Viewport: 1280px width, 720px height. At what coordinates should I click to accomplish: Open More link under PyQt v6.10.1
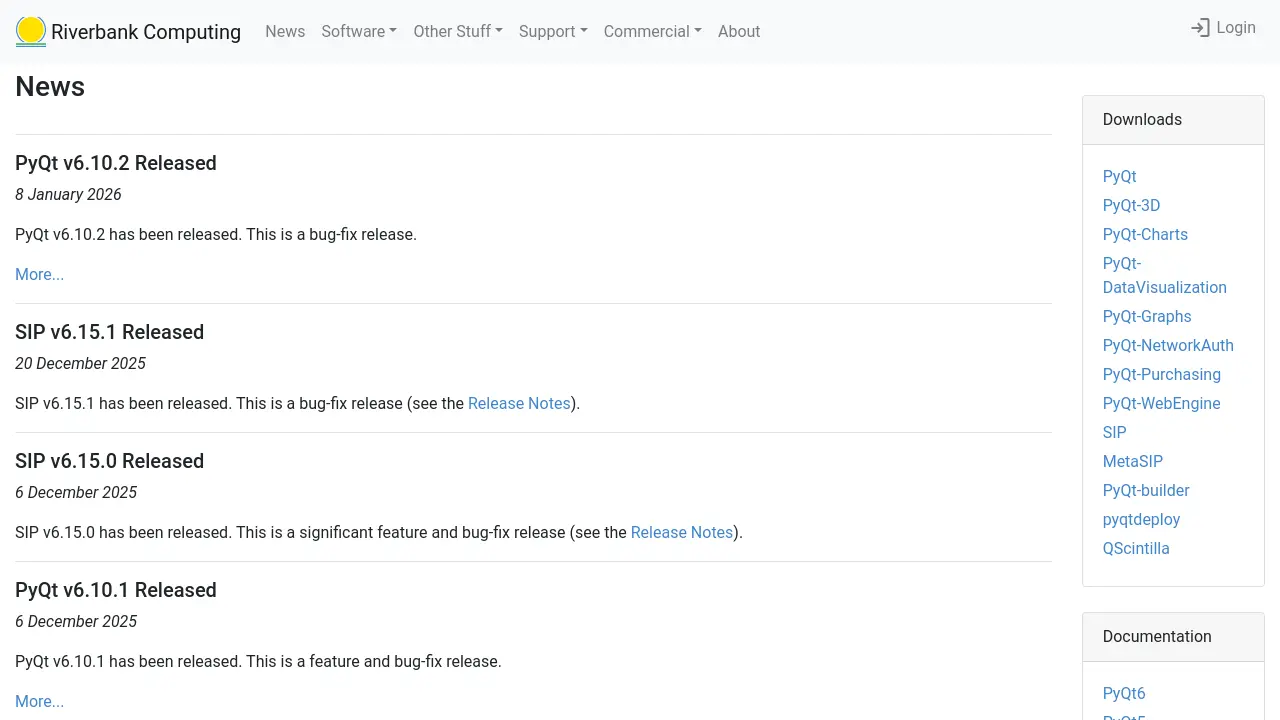40,701
